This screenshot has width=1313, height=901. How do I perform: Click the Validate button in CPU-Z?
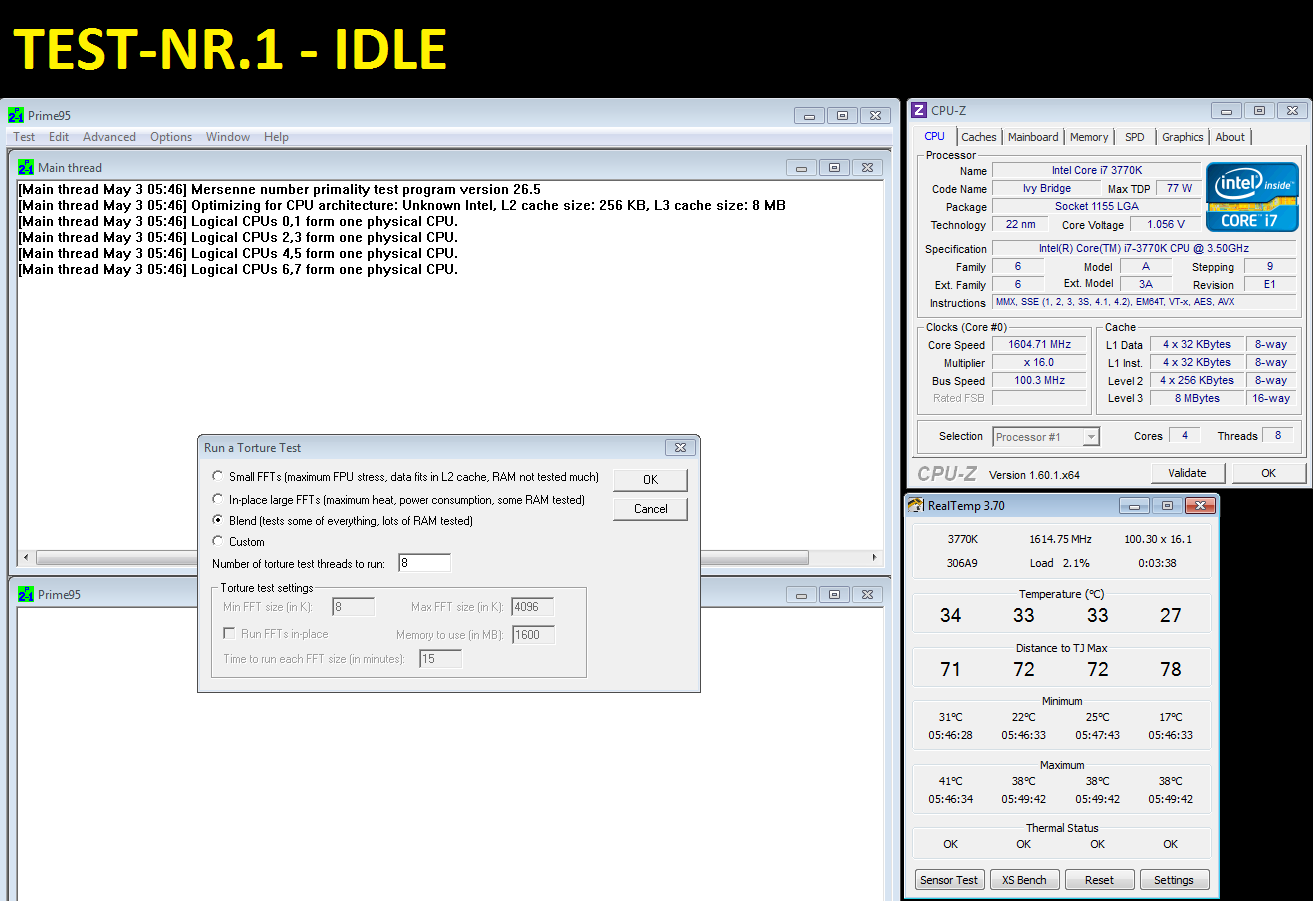point(1187,473)
